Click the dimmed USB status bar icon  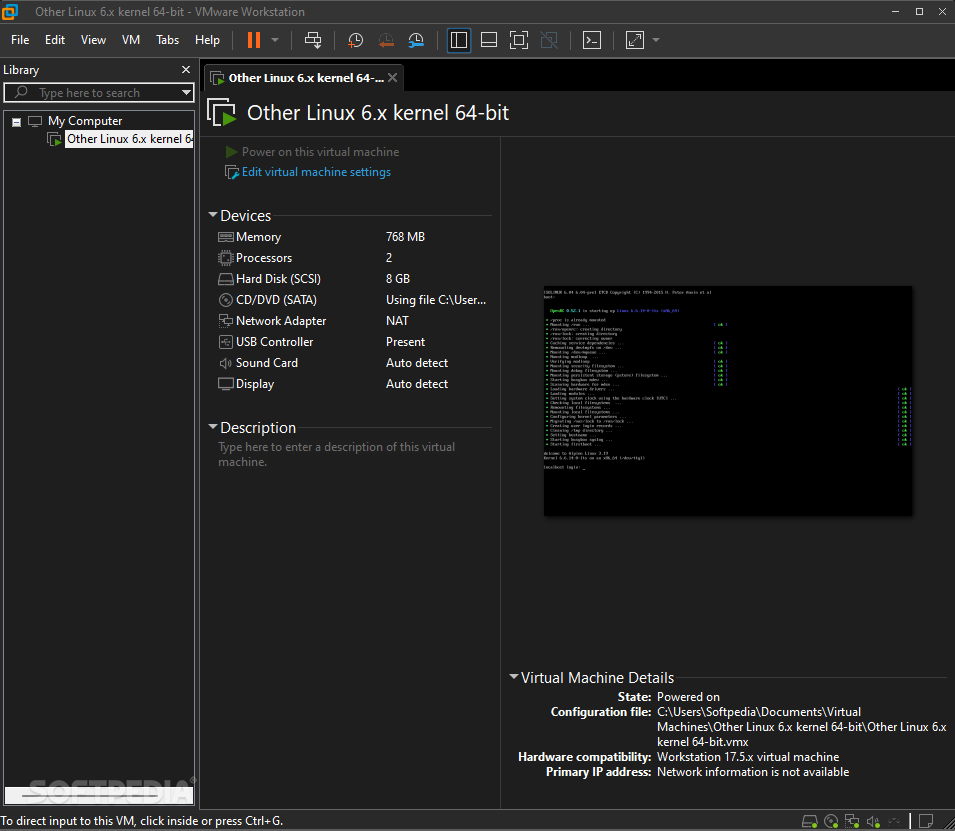tap(893, 821)
